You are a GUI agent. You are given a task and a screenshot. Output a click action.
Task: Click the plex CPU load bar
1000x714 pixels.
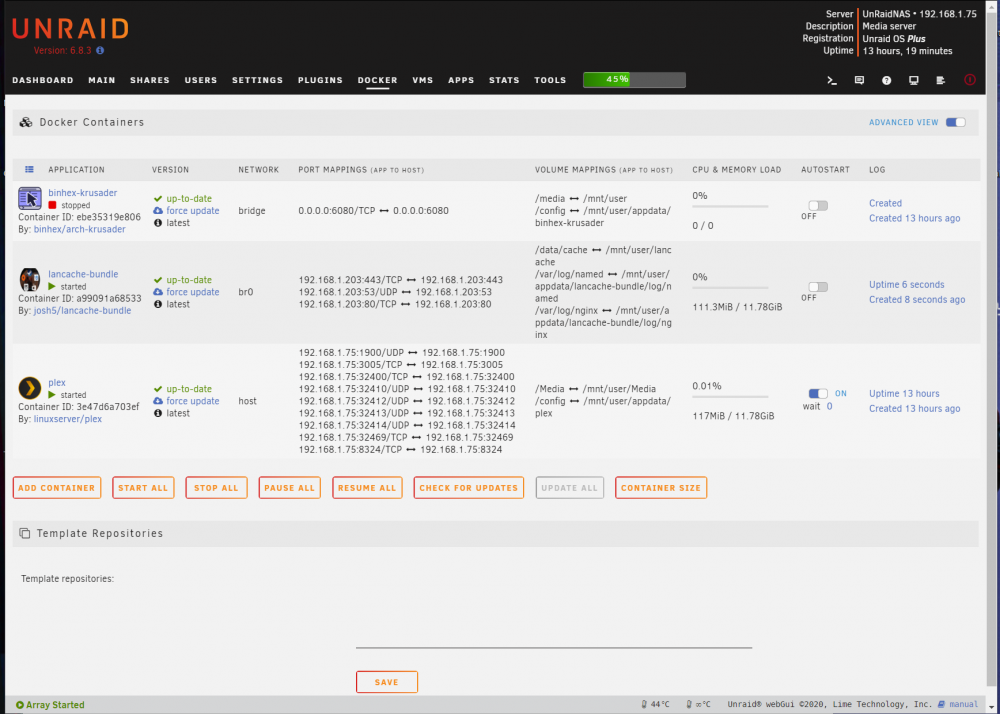[x=730, y=397]
